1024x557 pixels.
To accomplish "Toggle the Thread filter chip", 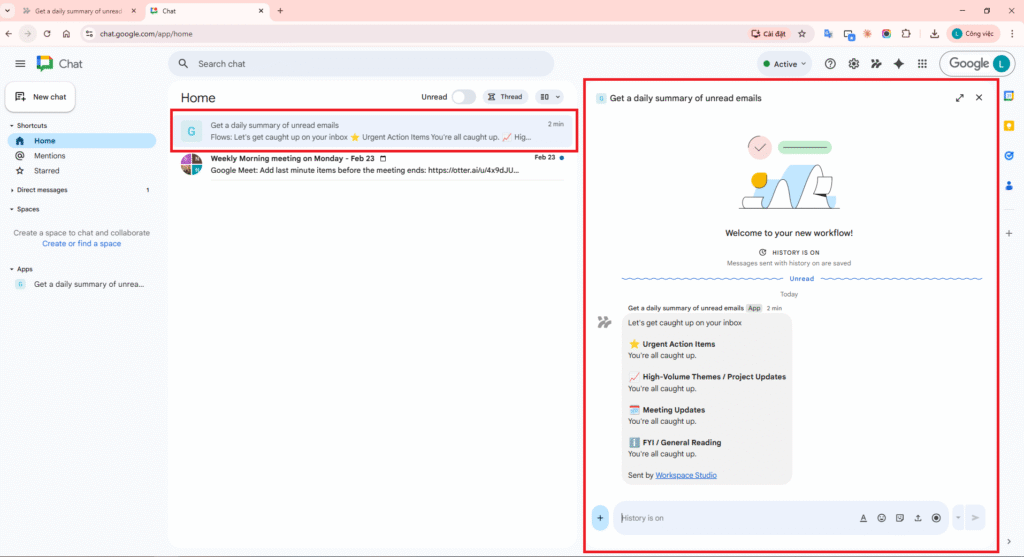I will tap(505, 97).
